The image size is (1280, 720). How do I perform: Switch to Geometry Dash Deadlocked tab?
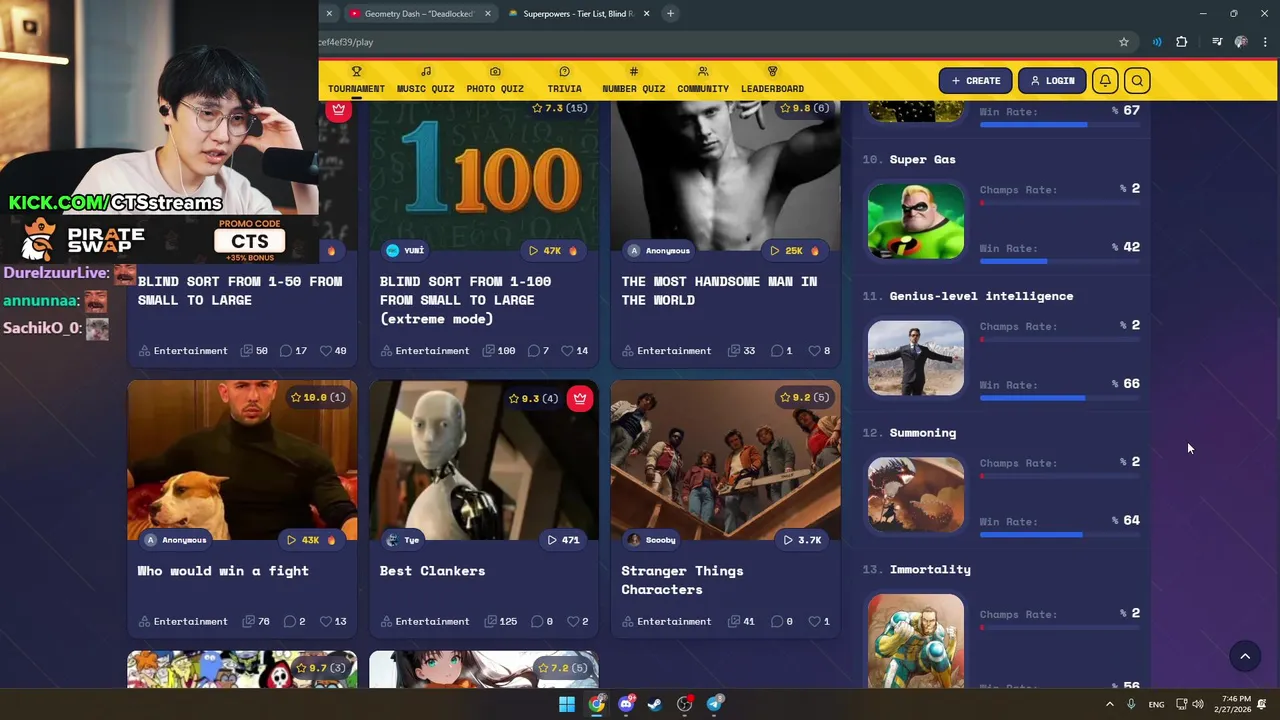[x=418, y=14]
